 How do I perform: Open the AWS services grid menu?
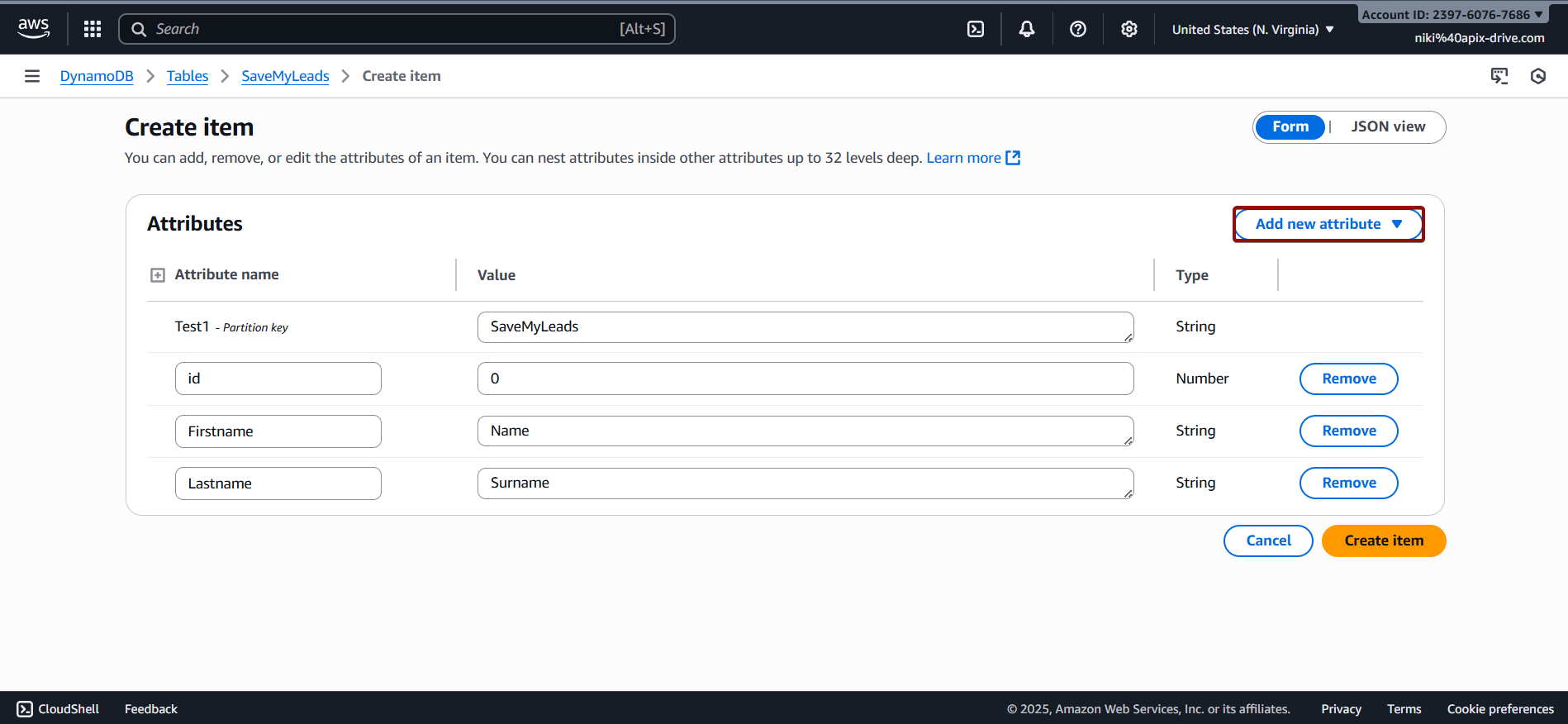[x=93, y=29]
